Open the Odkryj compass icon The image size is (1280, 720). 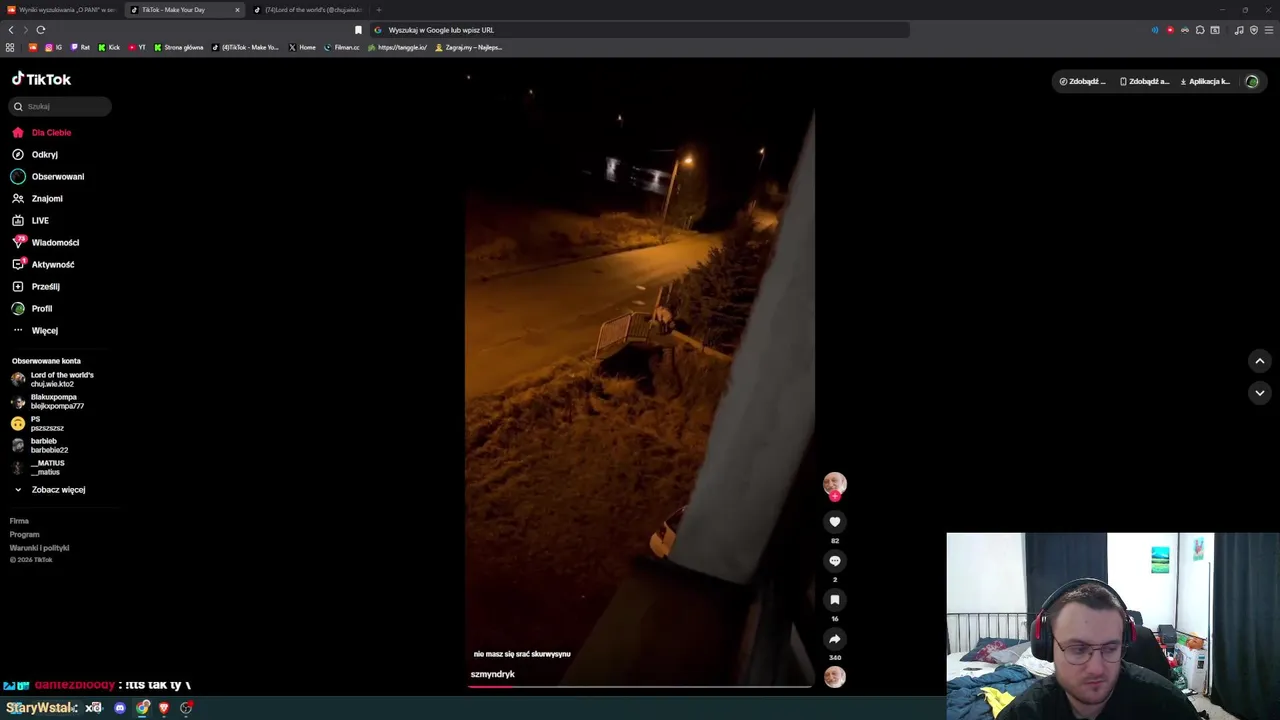tap(18, 154)
